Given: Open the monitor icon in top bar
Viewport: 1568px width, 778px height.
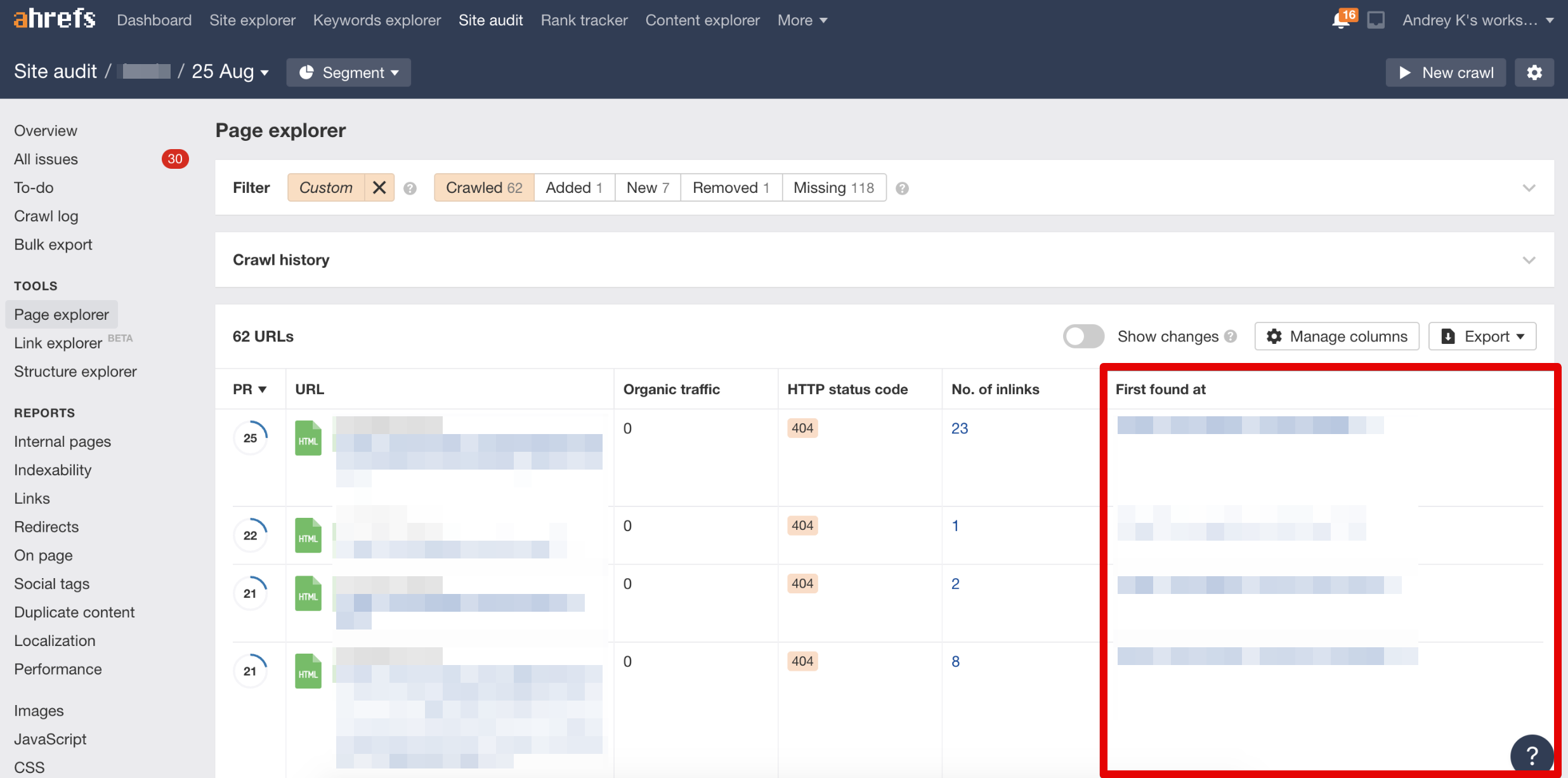Looking at the screenshot, I should [x=1375, y=20].
